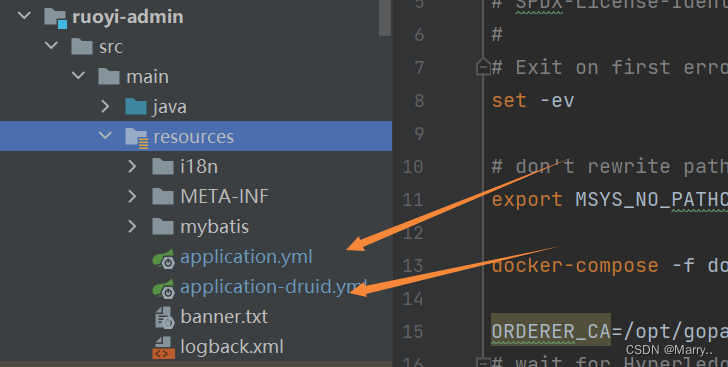Click the project tree vertical scrollbar
This screenshot has width=728, height=367.
pos(385,18)
